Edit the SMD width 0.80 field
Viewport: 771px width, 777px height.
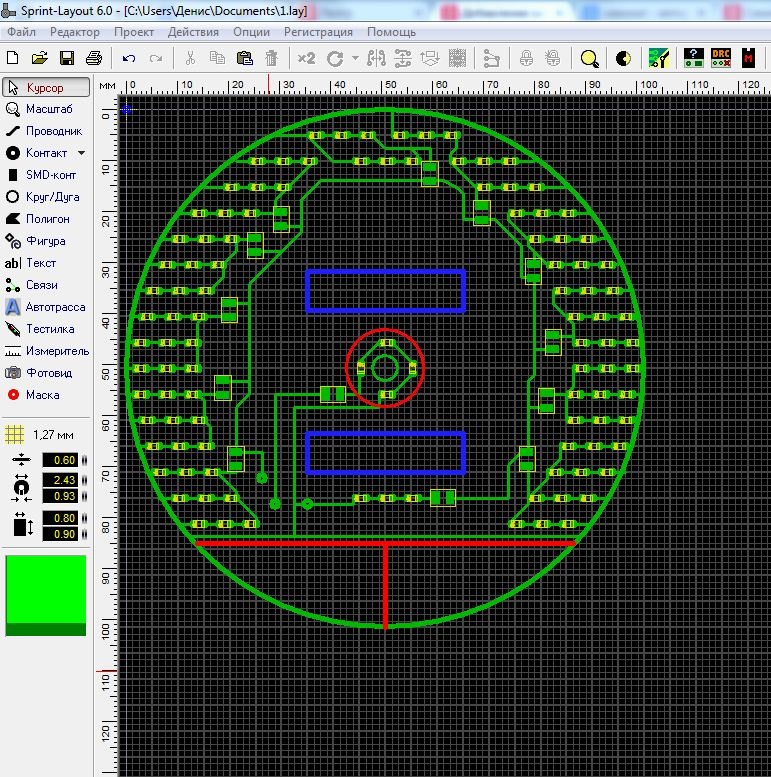click(x=60, y=518)
